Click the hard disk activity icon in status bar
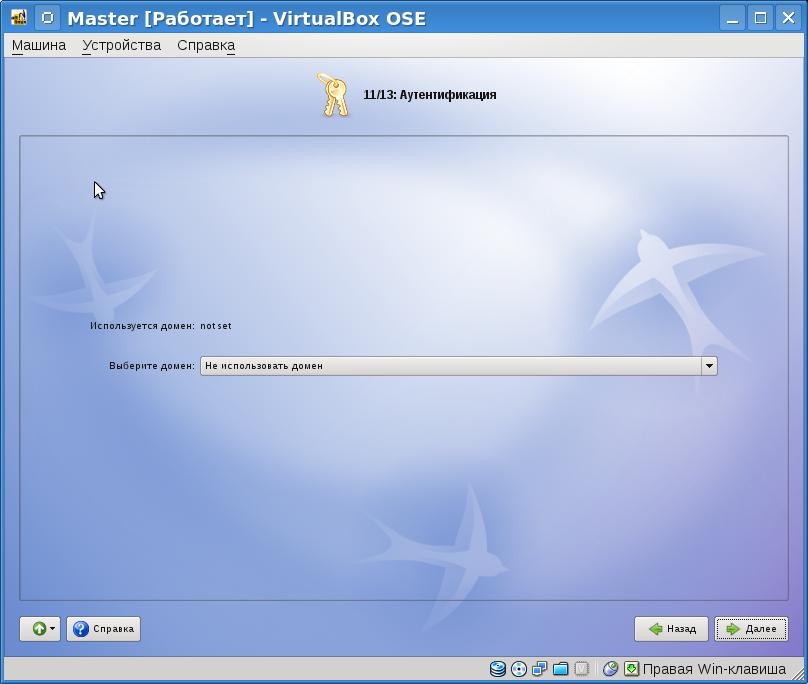The width and height of the screenshot is (808, 684). pos(498,669)
